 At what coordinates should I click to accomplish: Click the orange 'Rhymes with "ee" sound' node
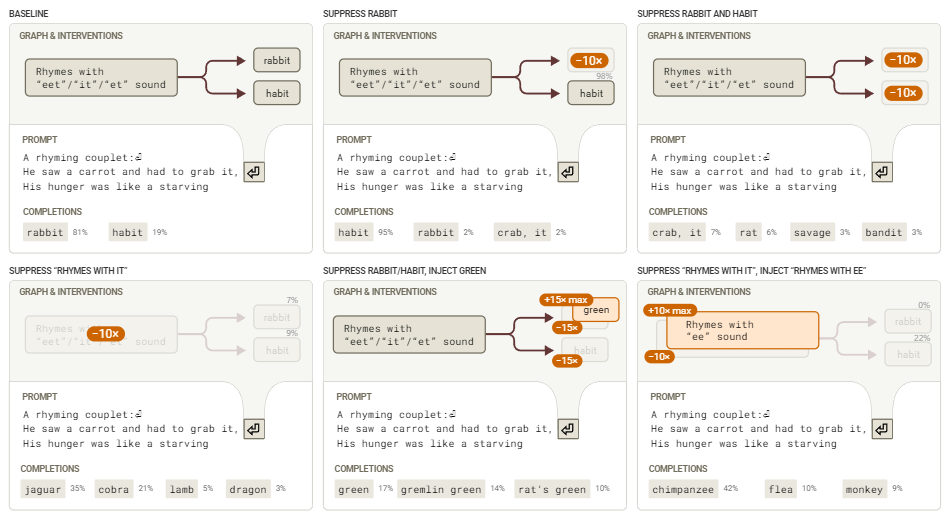click(739, 331)
